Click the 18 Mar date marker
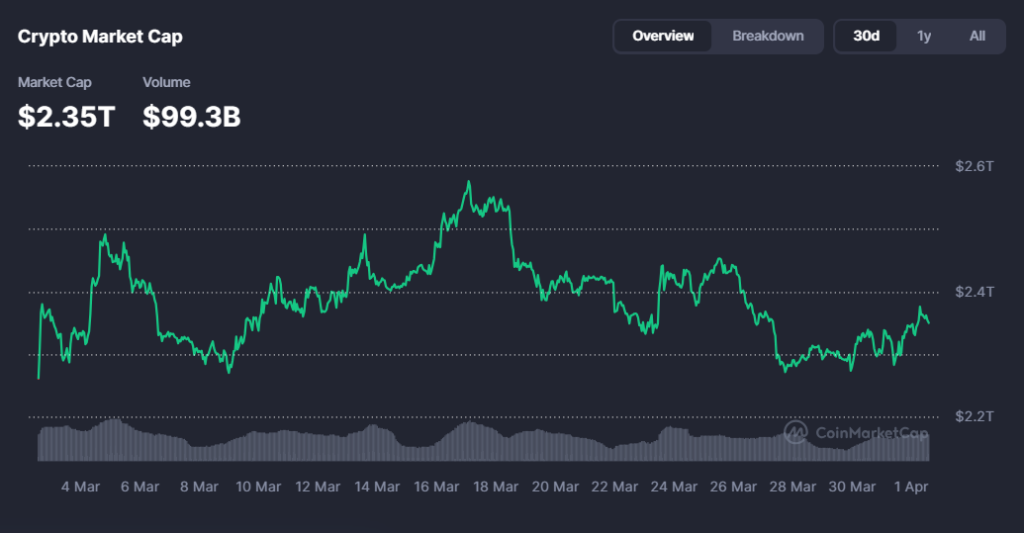 [495, 487]
